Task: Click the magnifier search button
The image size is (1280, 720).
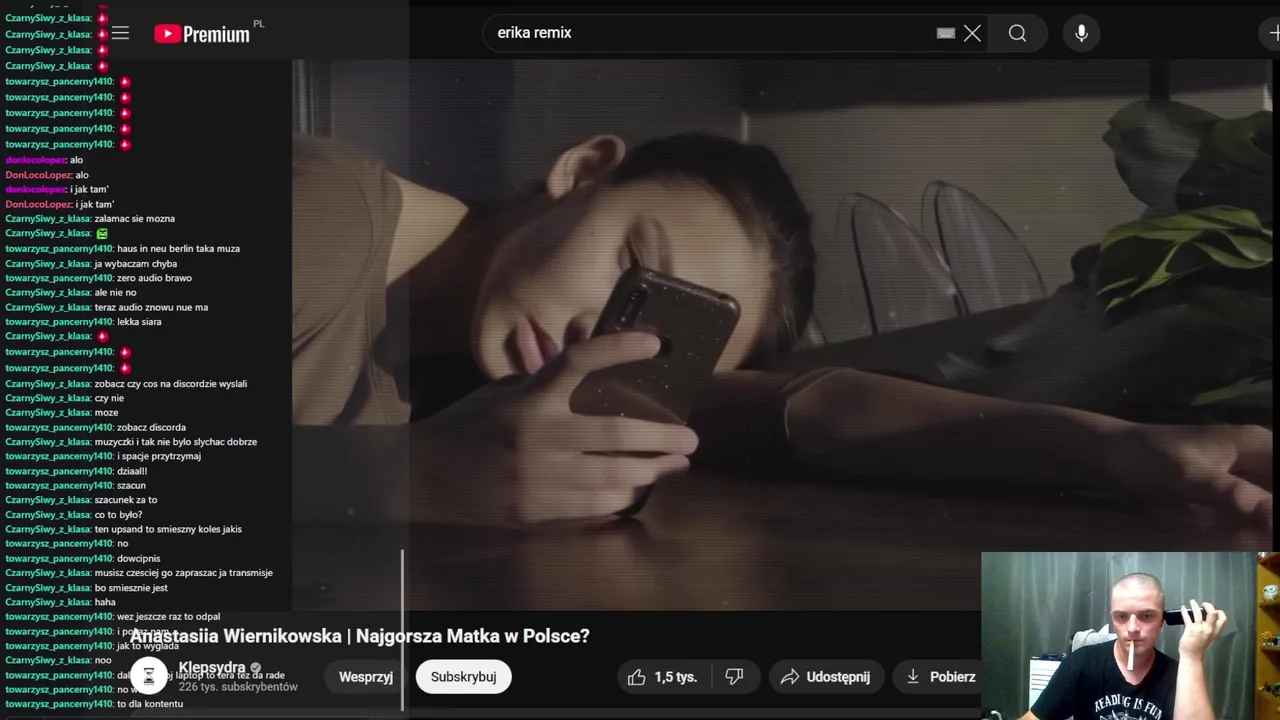Action: 1017,33
